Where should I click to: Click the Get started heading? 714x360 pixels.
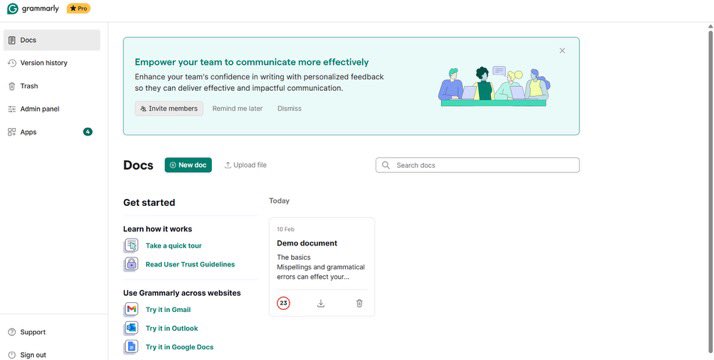click(x=149, y=203)
